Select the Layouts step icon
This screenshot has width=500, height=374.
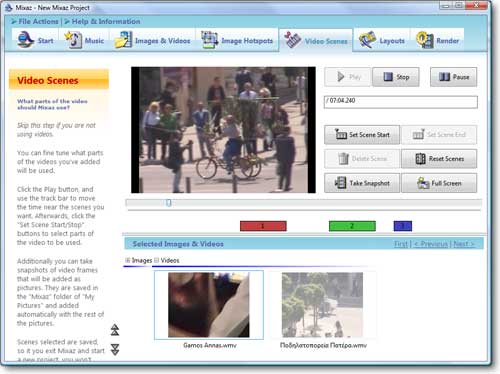point(367,40)
